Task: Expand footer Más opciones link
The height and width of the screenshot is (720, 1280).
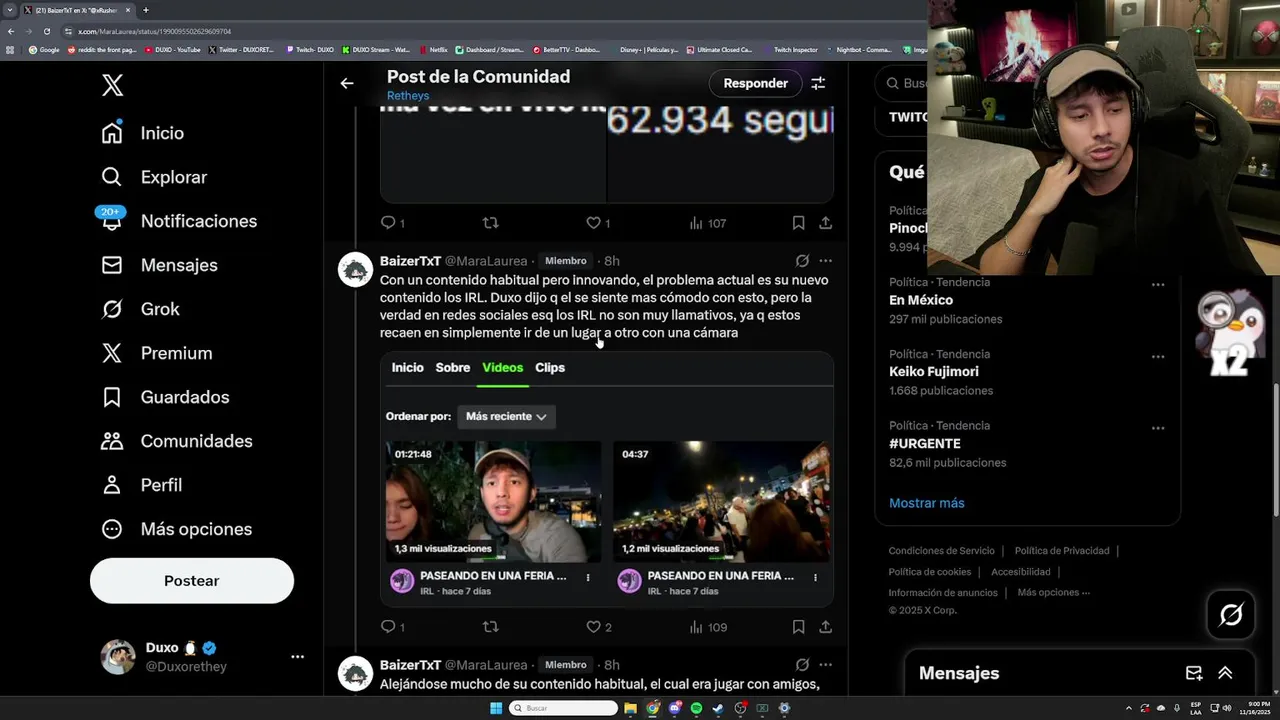Action: (x=1053, y=593)
